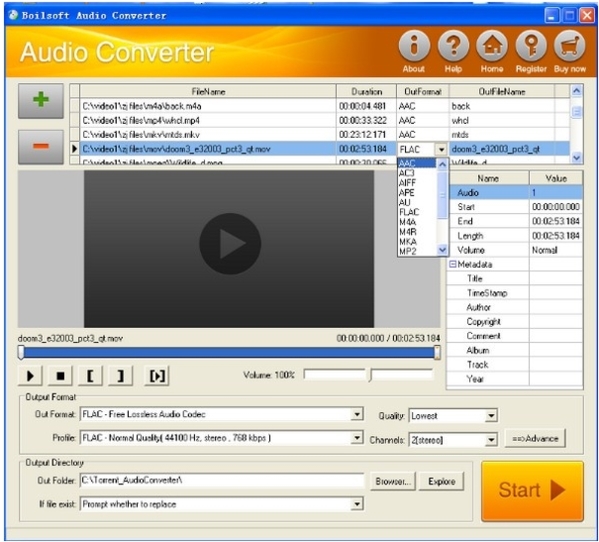599x542 pixels.
Task: Open the If file exist dropdown
Action: coord(222,504)
